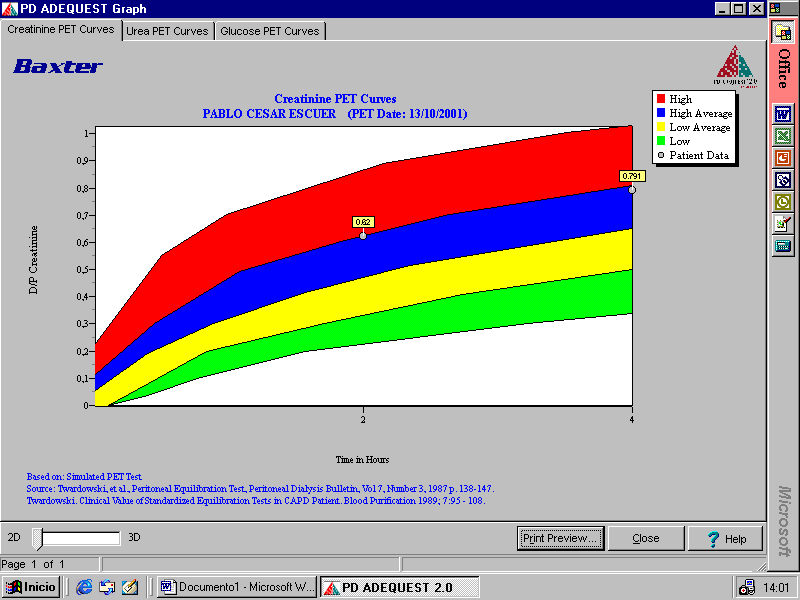Click the Office bar control icon at top

[783, 32]
